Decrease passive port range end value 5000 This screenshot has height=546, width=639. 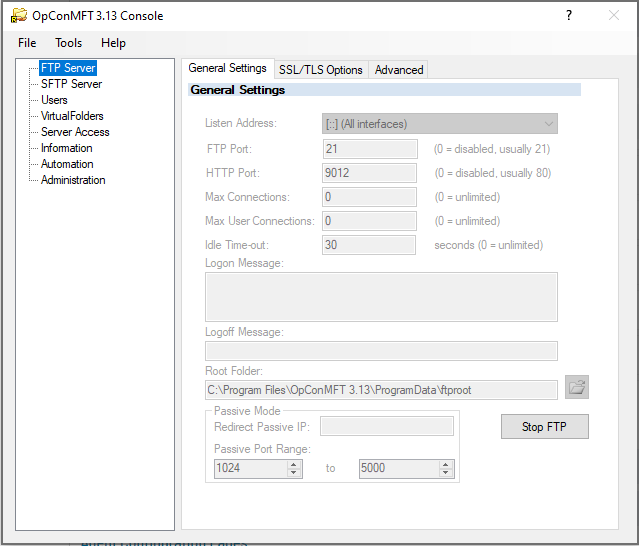445,473
